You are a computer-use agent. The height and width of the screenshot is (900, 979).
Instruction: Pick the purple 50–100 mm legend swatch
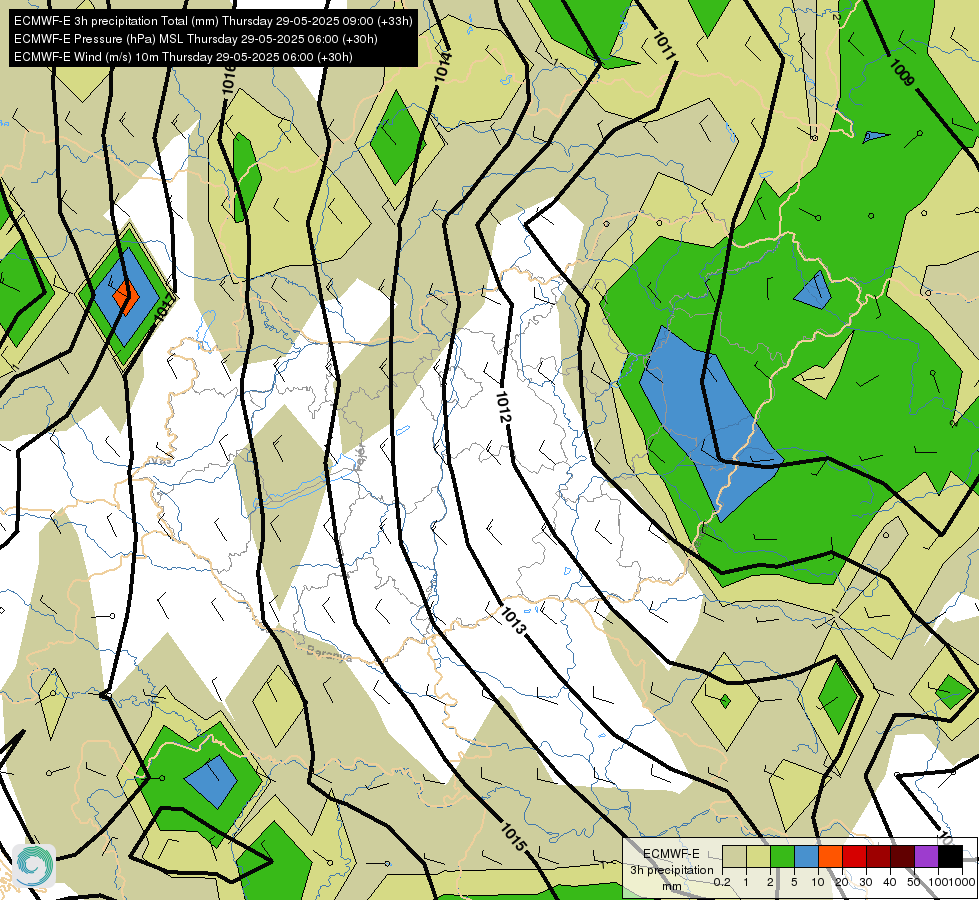pyautogui.click(x=927, y=856)
